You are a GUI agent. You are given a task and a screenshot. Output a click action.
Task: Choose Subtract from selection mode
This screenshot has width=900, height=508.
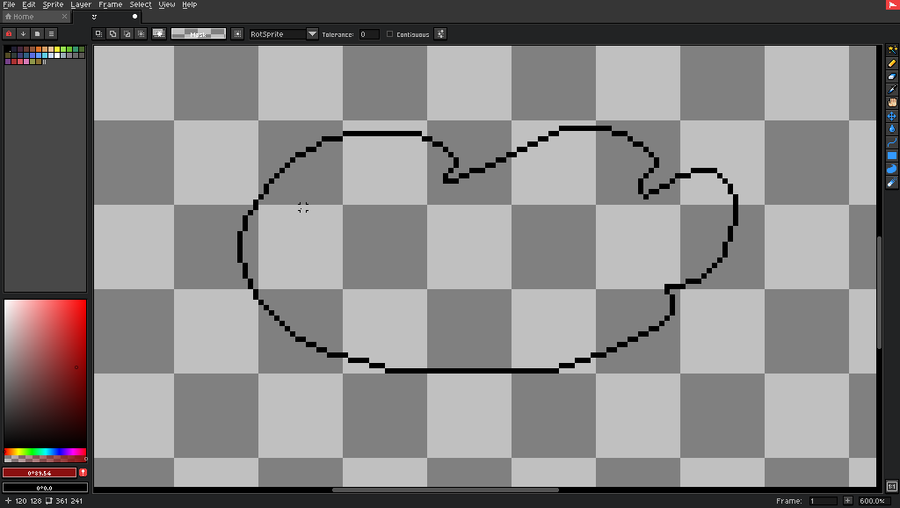(127, 34)
